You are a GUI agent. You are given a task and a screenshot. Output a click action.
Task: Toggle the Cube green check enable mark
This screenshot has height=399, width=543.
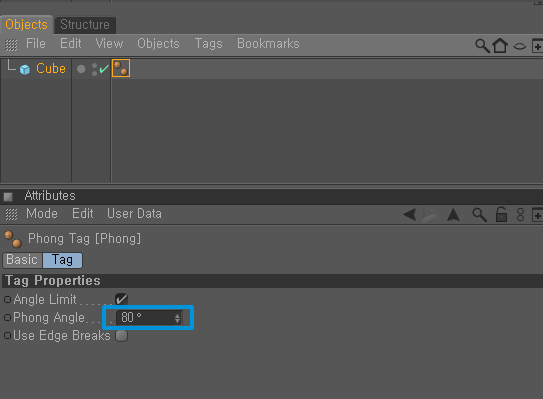coord(104,69)
